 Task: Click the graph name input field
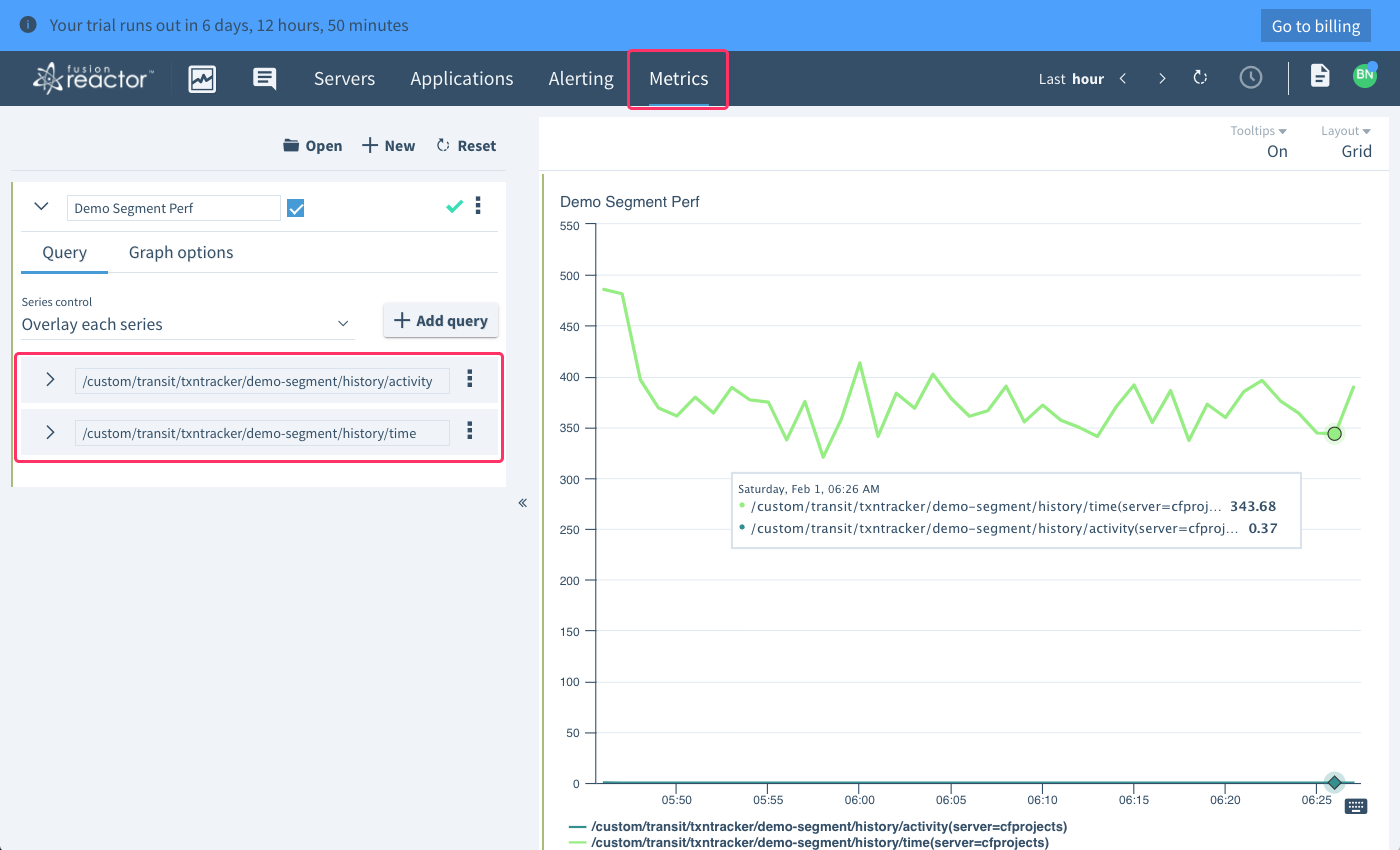[x=174, y=208]
